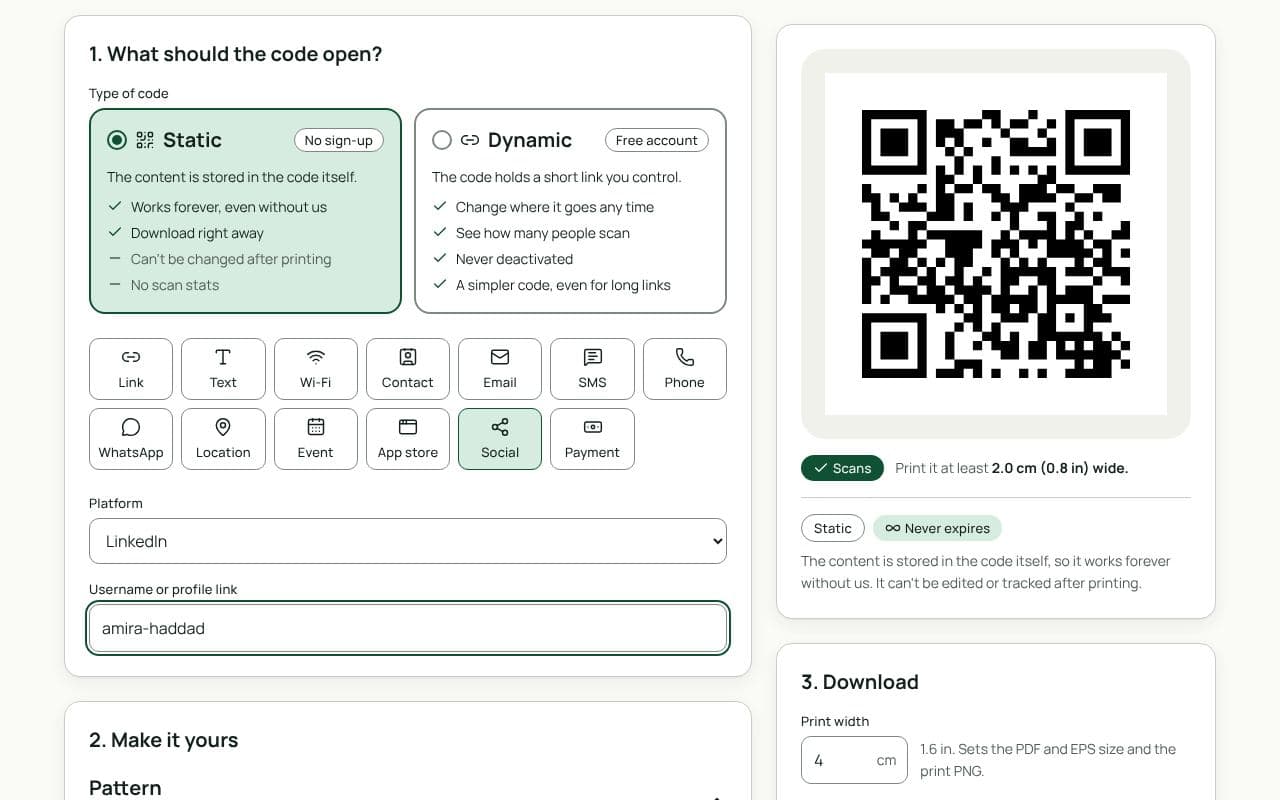Click the "1.6 in. Sets the PDF and EPS size" hint
The width and height of the screenshot is (1280, 800).
[1048, 760]
